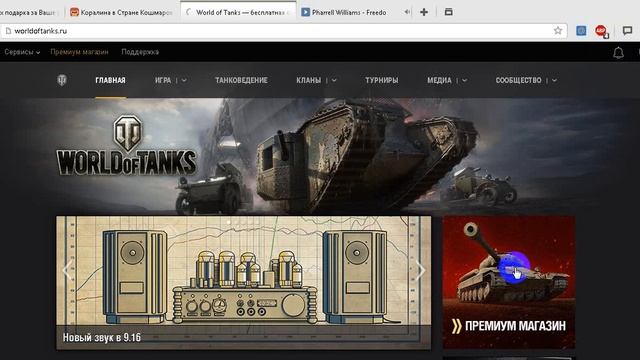Open a new tab with the plus icon

point(424,12)
